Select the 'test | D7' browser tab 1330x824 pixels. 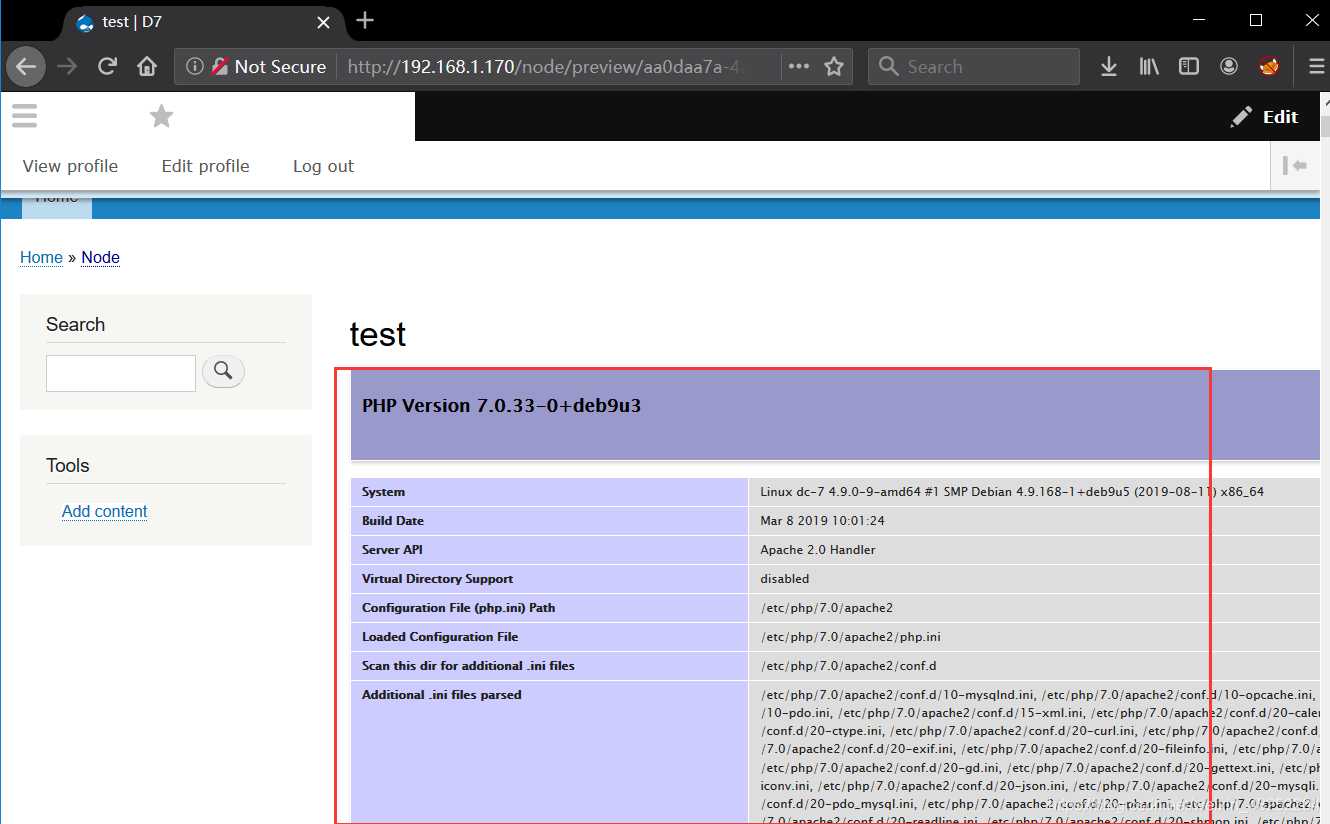click(203, 22)
